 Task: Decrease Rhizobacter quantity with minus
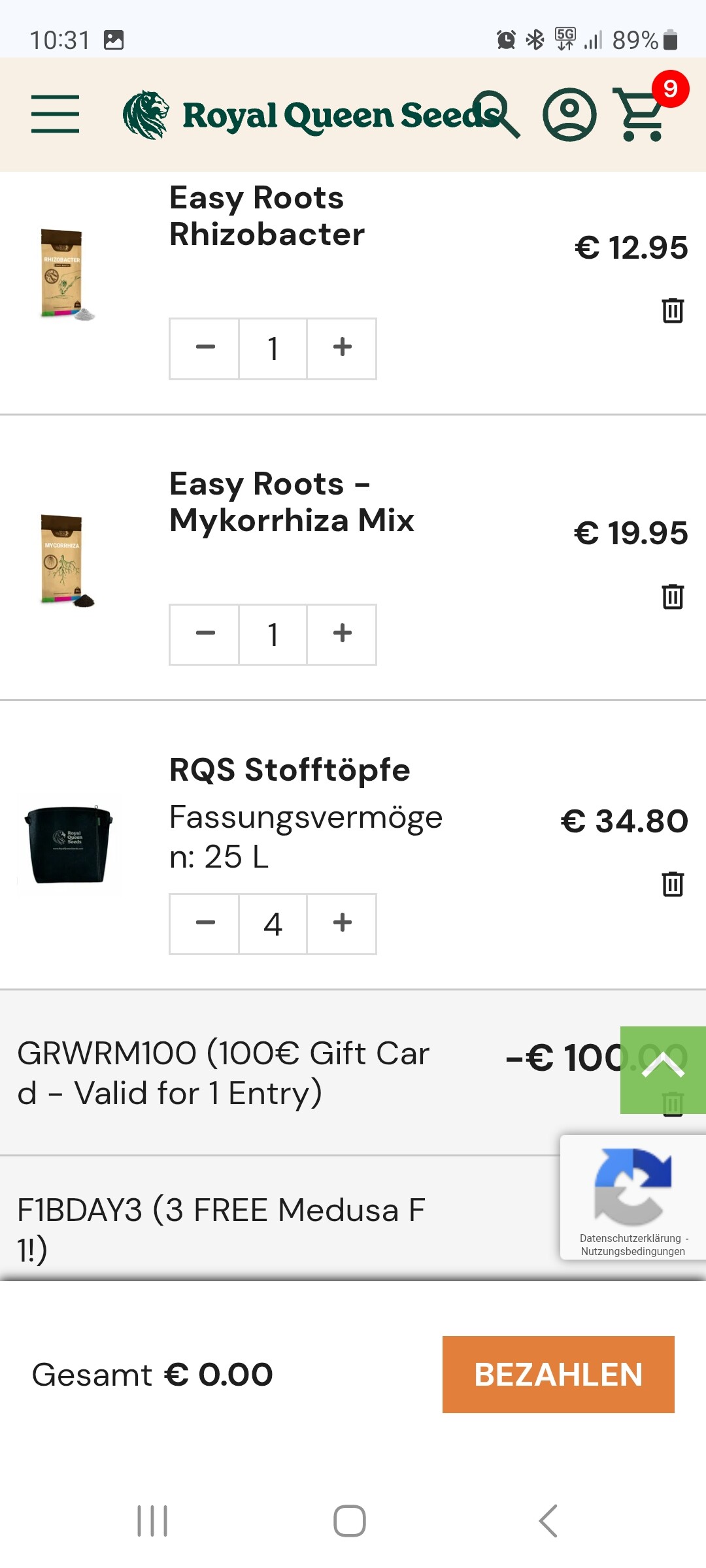pos(205,348)
